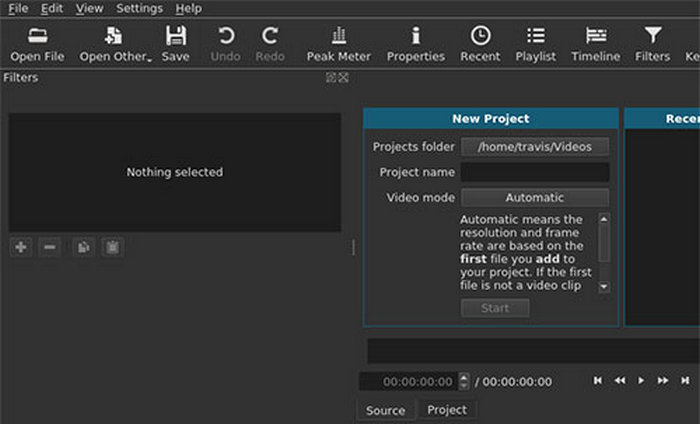Open the Video mode Automatic dropdown
700x424 pixels.
(x=535, y=198)
